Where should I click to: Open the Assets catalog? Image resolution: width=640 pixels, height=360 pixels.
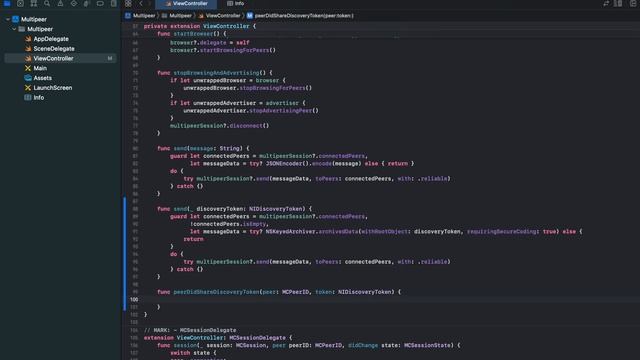coord(42,78)
